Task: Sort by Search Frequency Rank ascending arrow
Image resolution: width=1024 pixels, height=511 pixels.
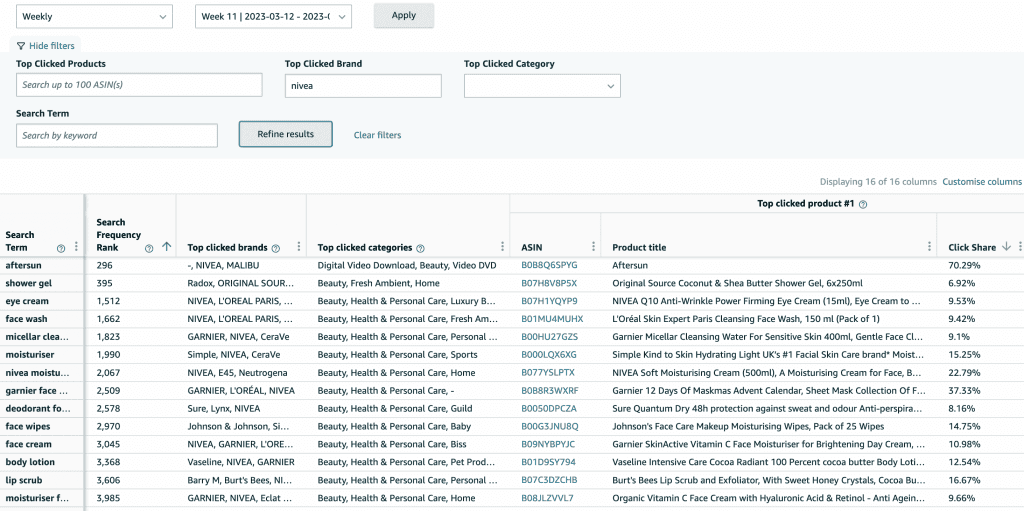Action: [166, 247]
